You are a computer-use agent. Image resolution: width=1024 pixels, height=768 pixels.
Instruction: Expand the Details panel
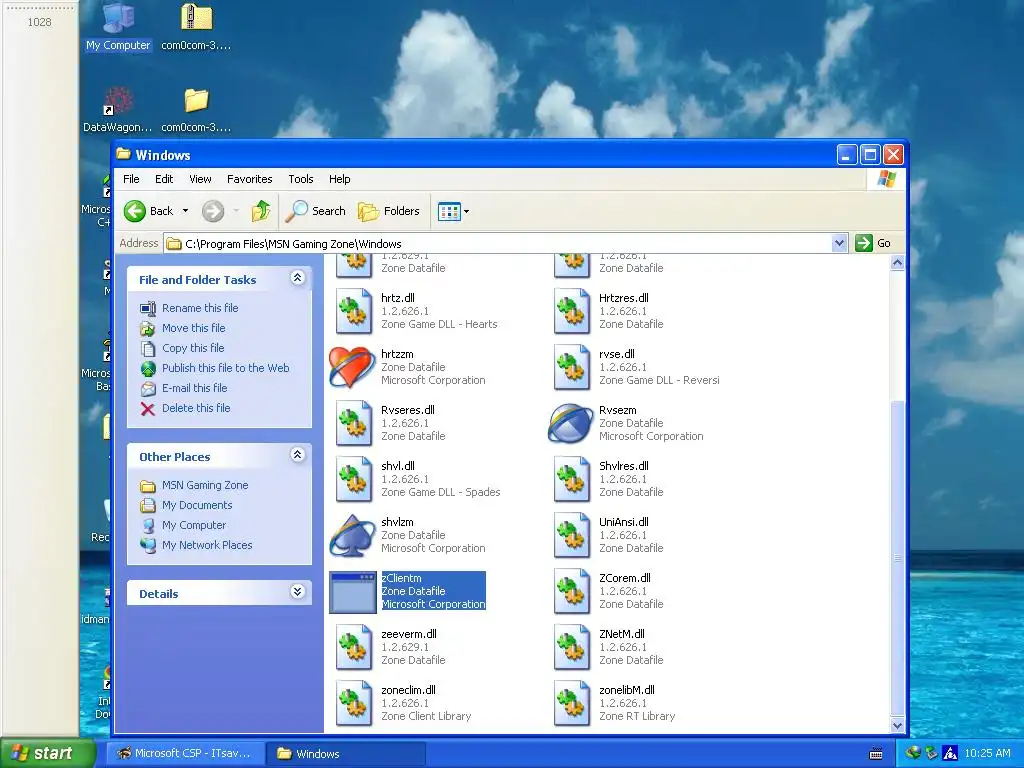point(297,592)
